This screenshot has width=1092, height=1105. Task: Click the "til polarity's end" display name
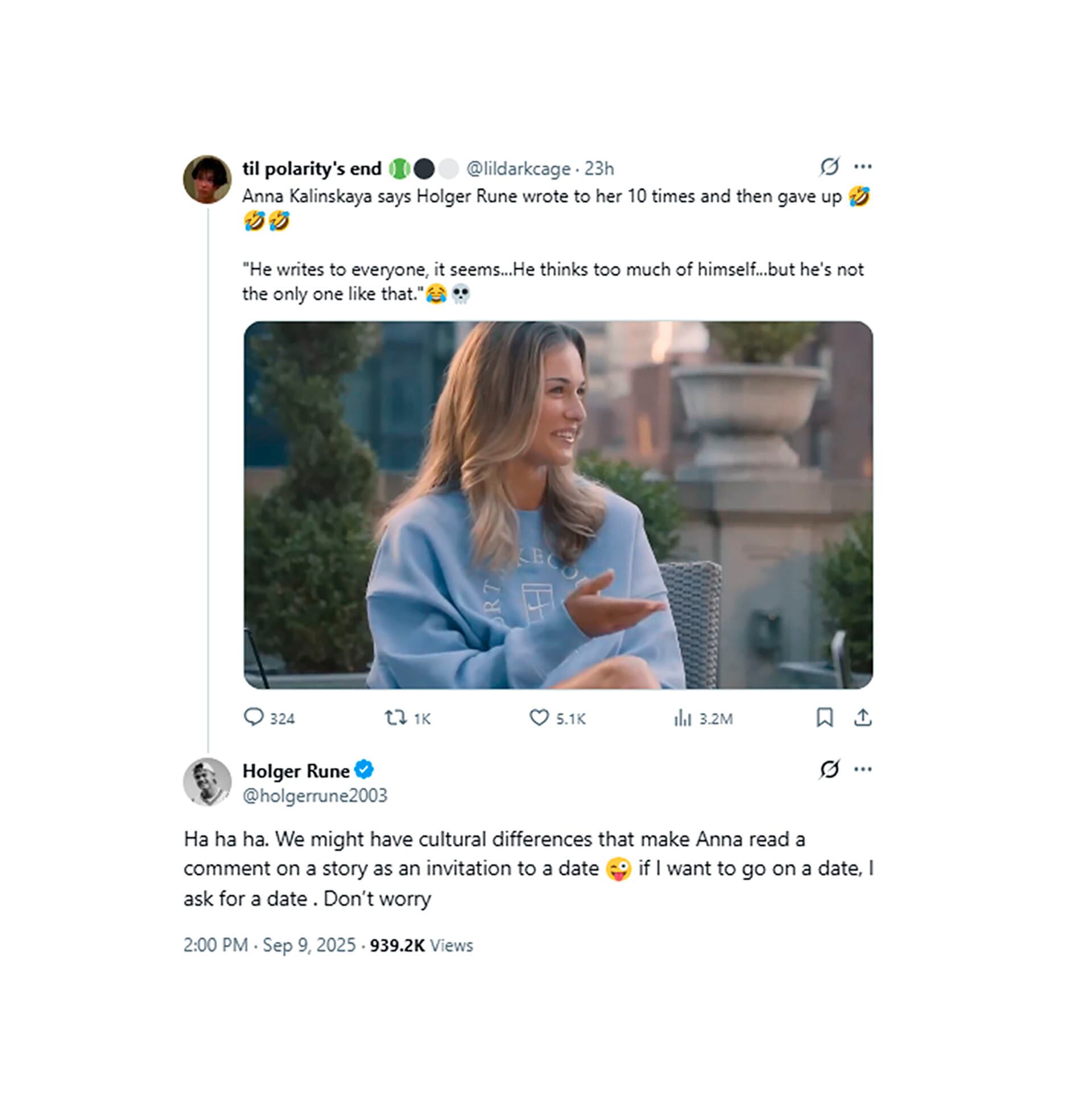coord(312,169)
